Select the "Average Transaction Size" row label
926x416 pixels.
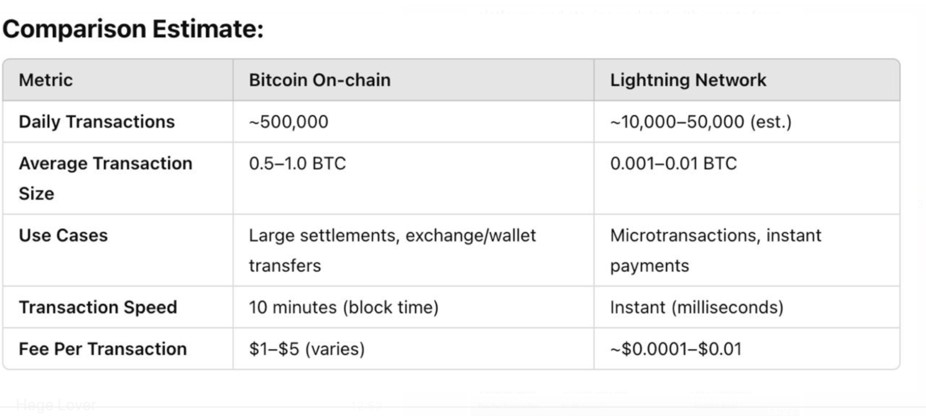pos(105,177)
